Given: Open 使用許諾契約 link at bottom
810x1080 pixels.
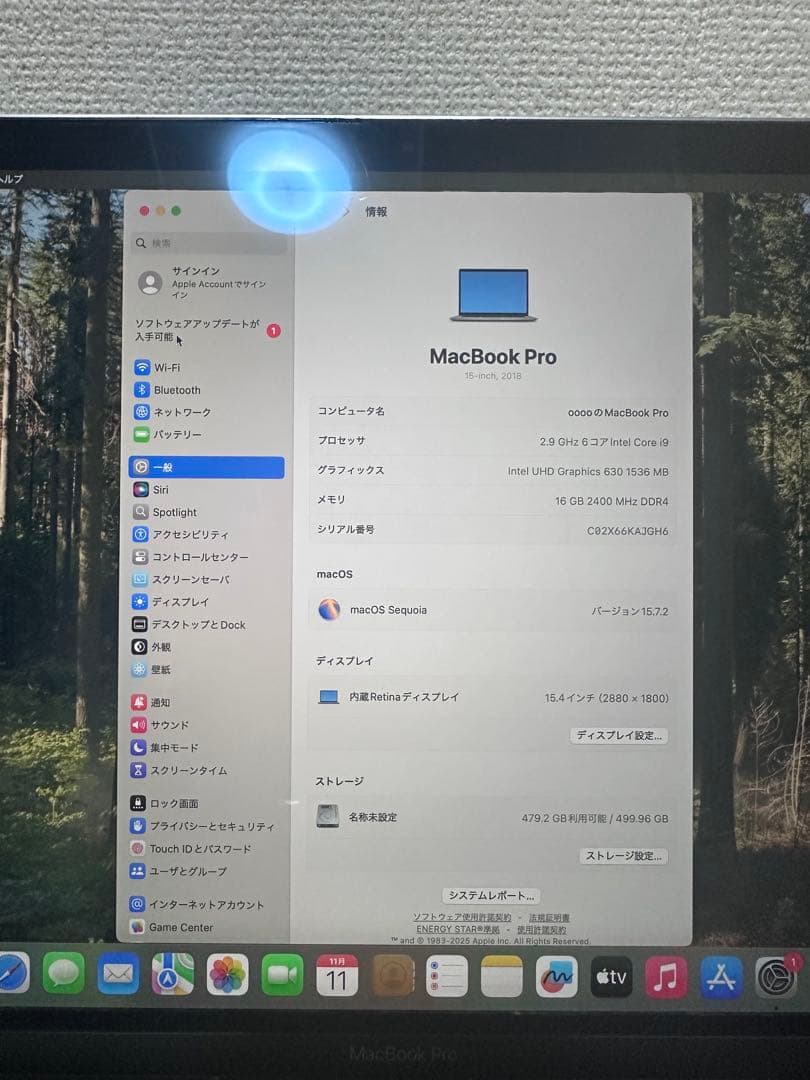Looking at the screenshot, I should tap(541, 929).
